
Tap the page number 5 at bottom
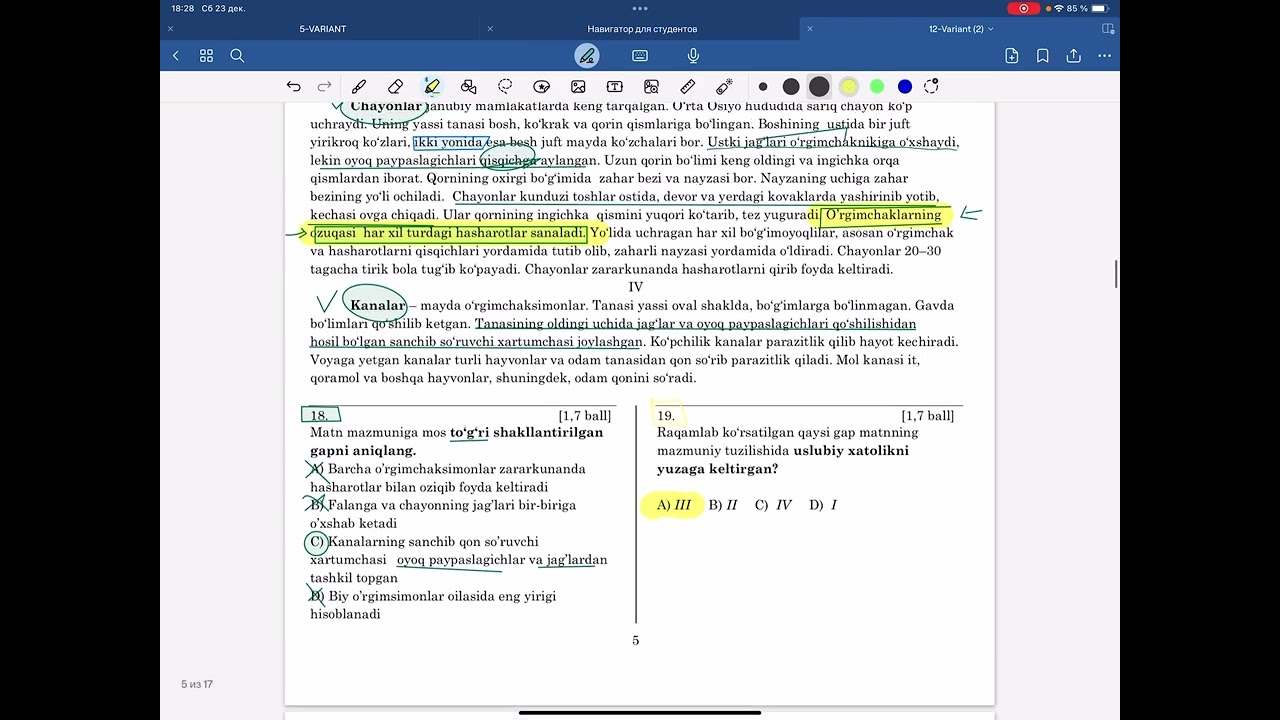(635, 641)
